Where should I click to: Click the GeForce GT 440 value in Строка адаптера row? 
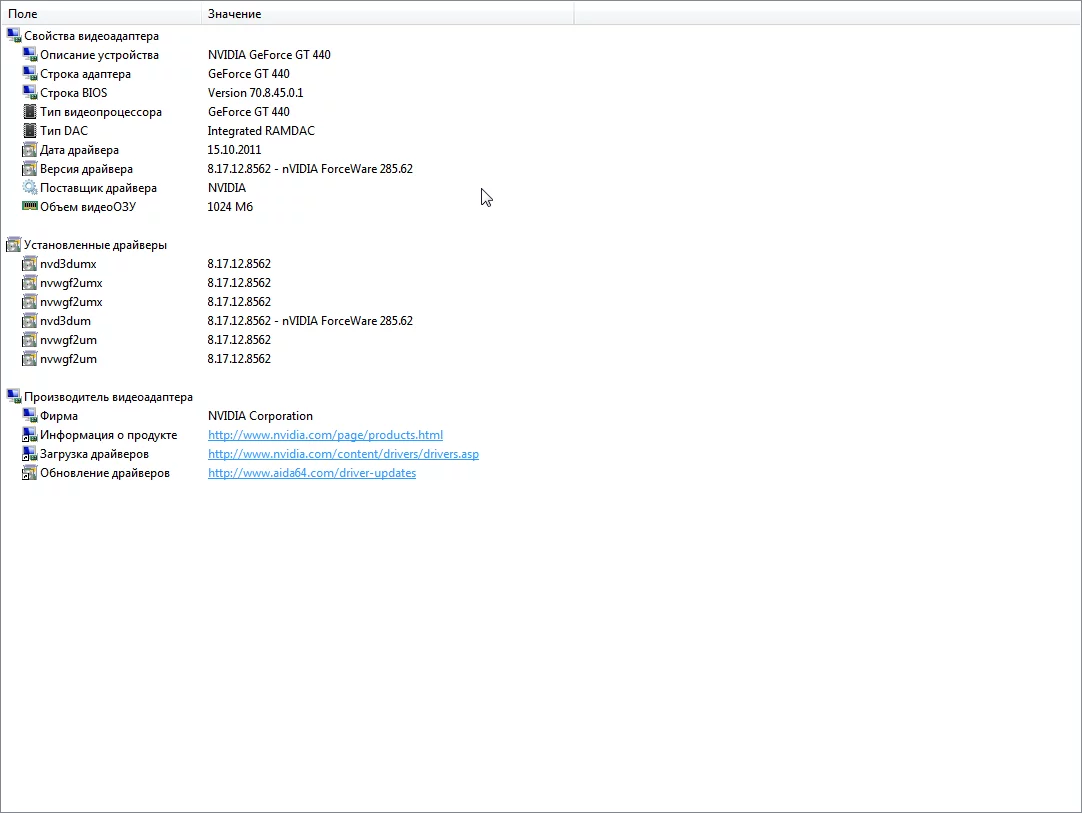coord(248,74)
